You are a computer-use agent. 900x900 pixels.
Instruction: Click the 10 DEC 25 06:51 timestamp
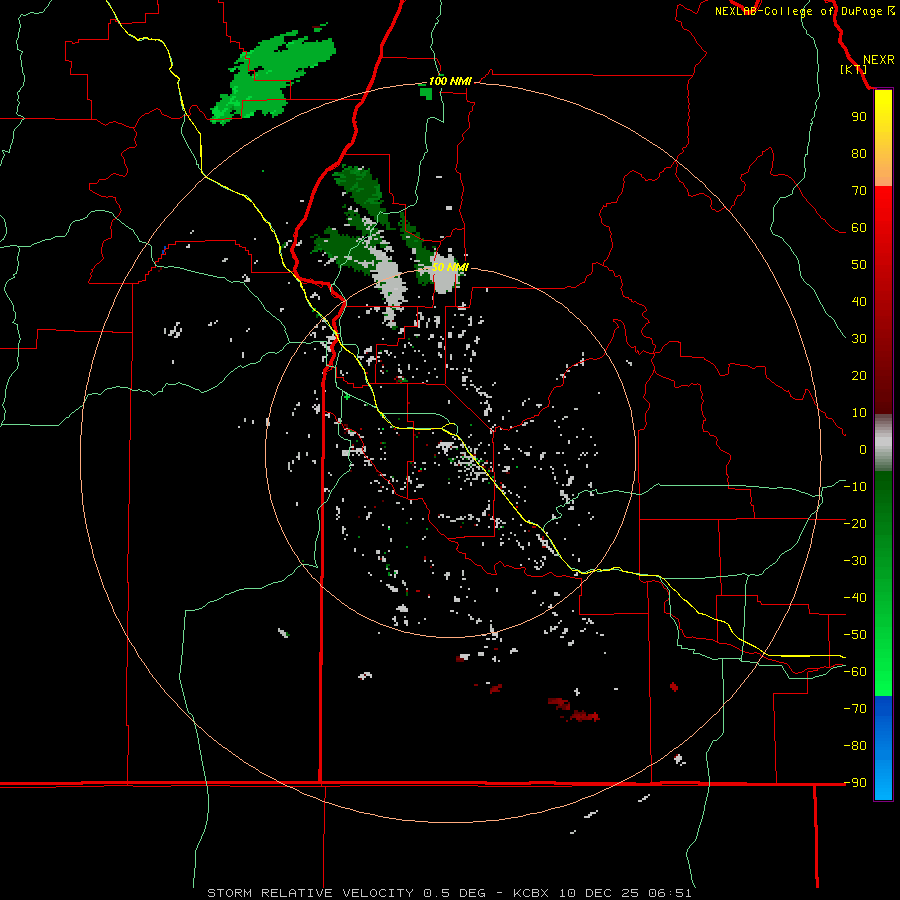(x=625, y=893)
